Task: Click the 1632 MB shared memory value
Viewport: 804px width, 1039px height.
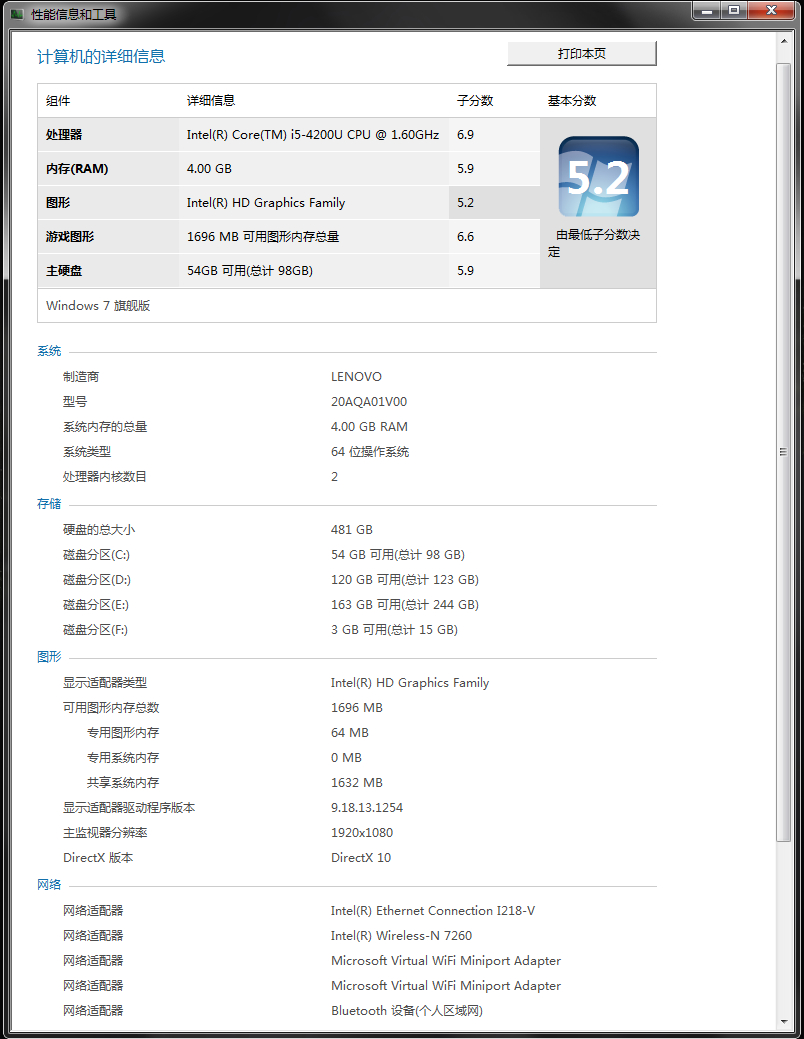Action: pos(357,783)
